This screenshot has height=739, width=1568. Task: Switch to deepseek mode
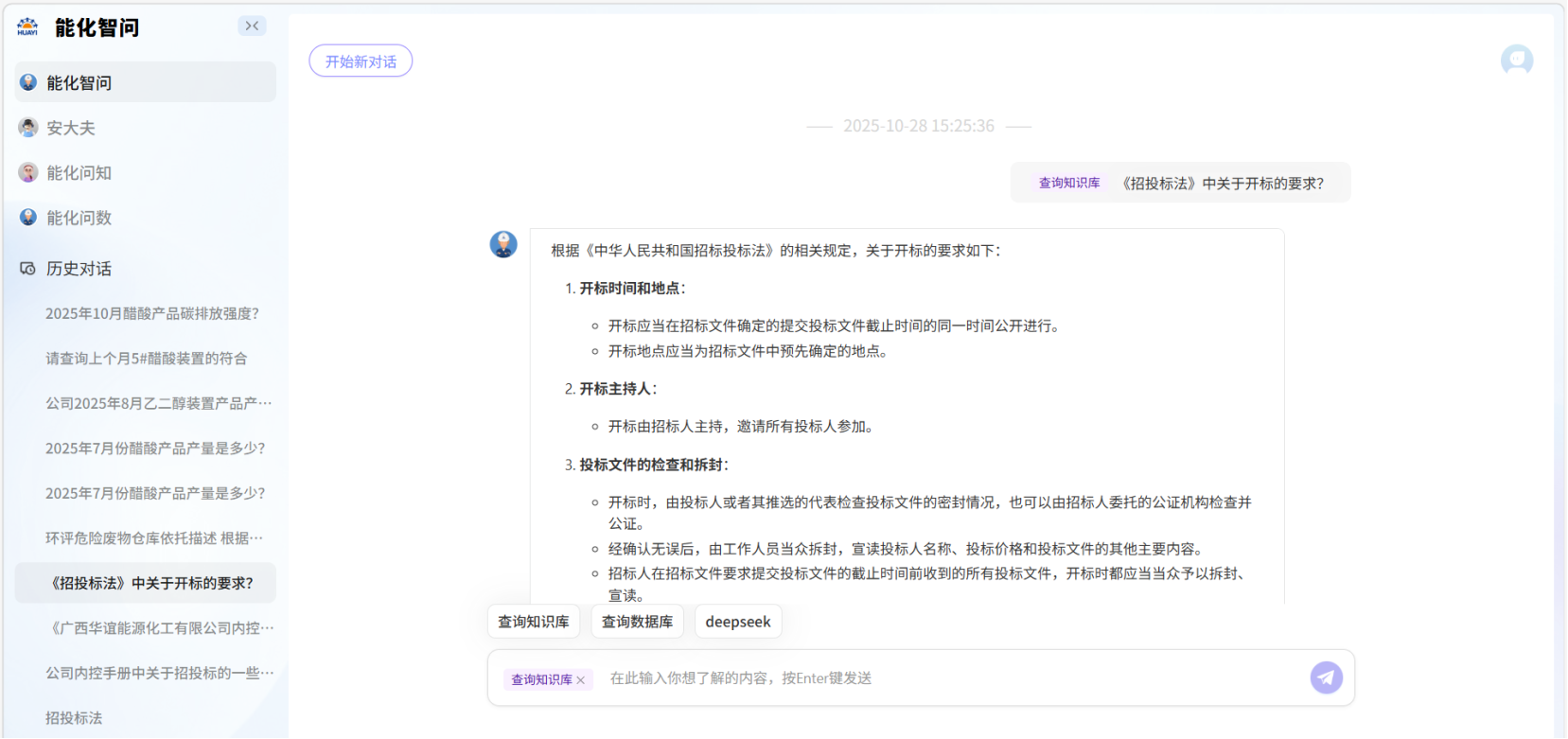737,622
